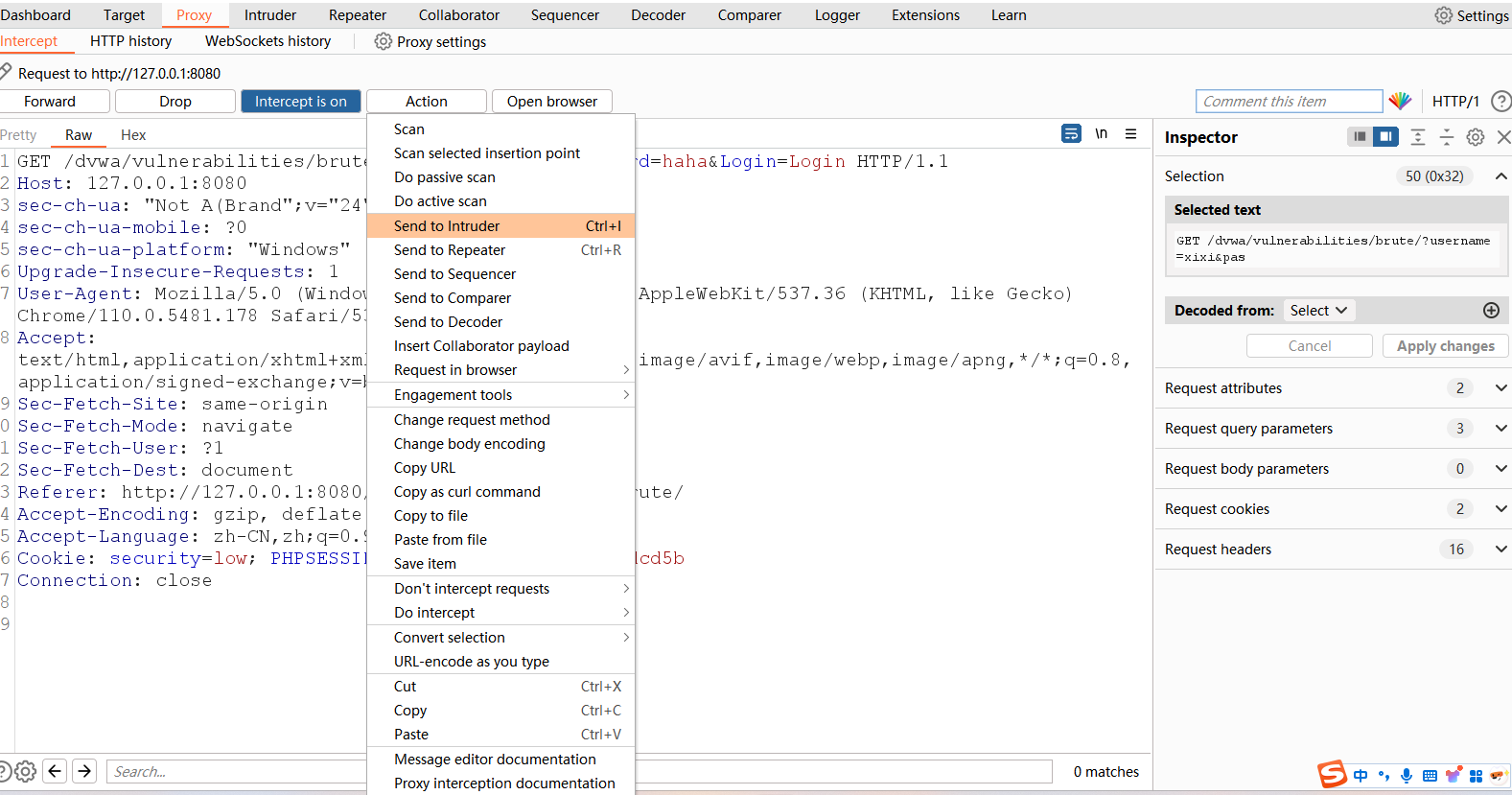Screen dimensions: 1512x795
Task: Go to next search match arrow
Action: (x=85, y=771)
